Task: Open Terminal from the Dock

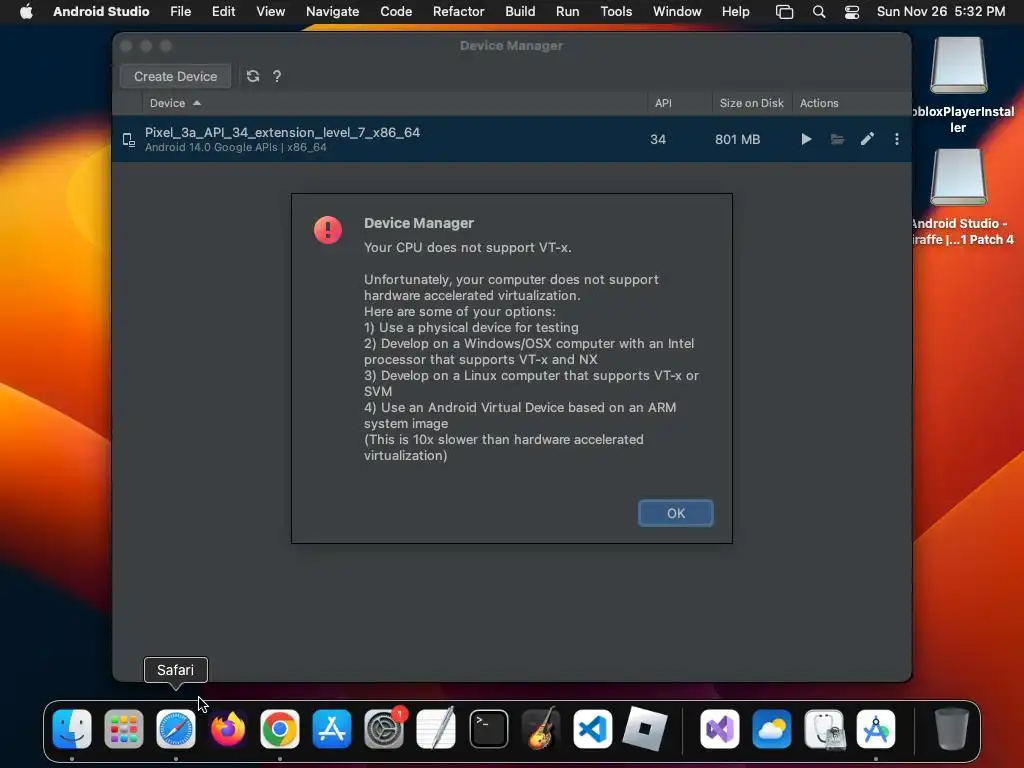Action: (x=488, y=729)
